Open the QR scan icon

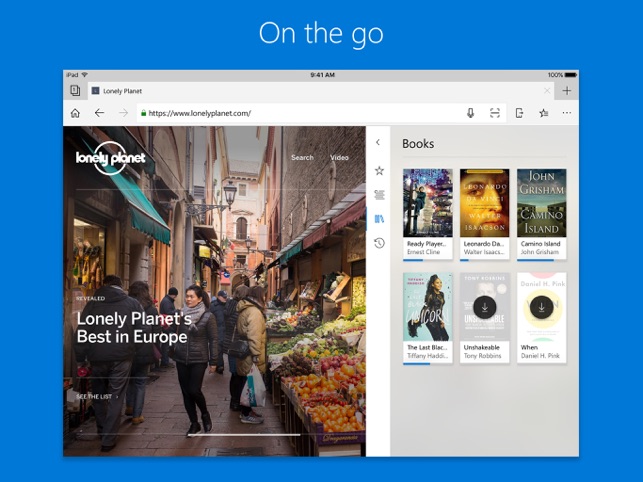click(x=495, y=113)
